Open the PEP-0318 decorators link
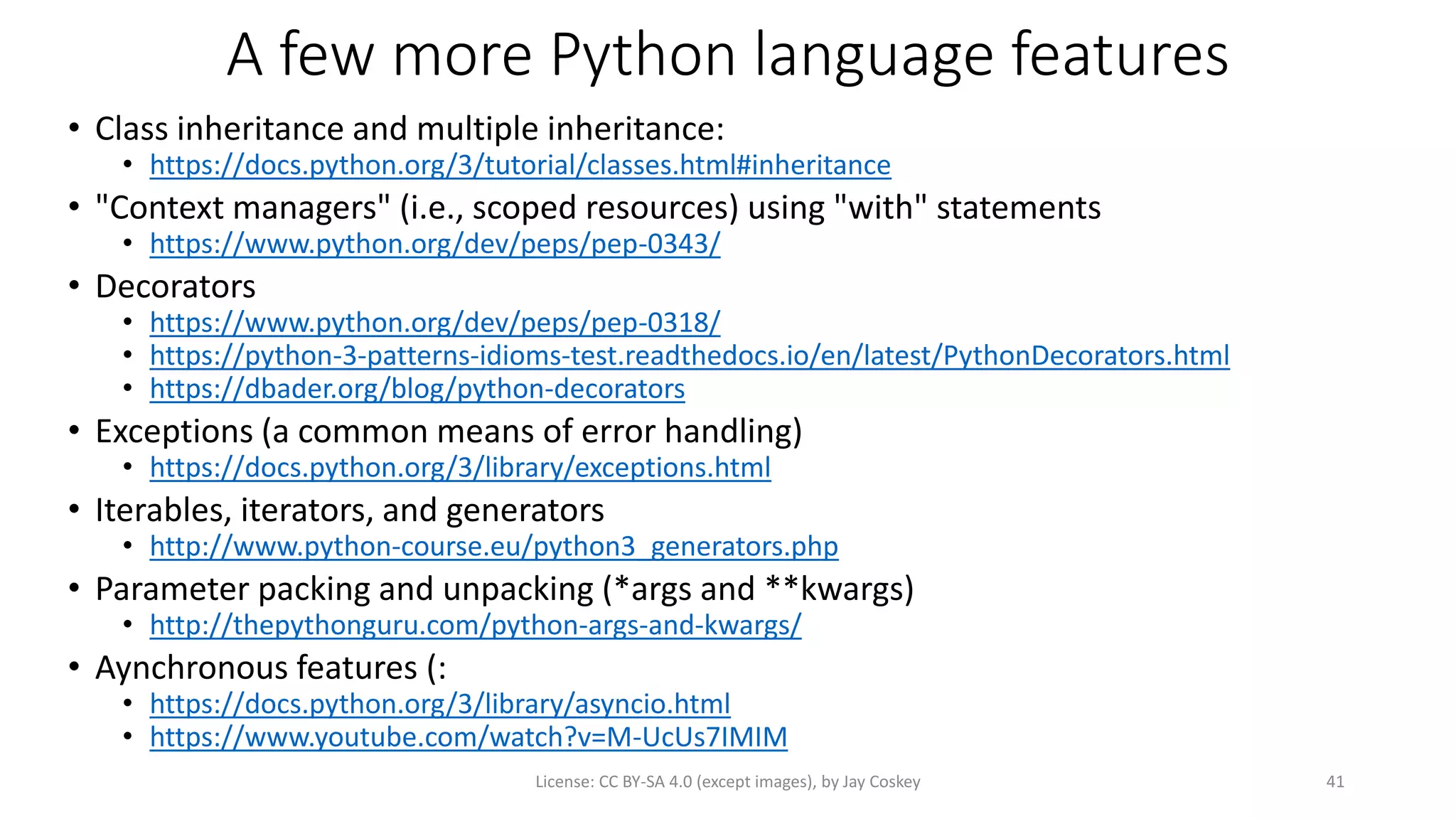This screenshot has height=819, width=1456. pos(434,323)
